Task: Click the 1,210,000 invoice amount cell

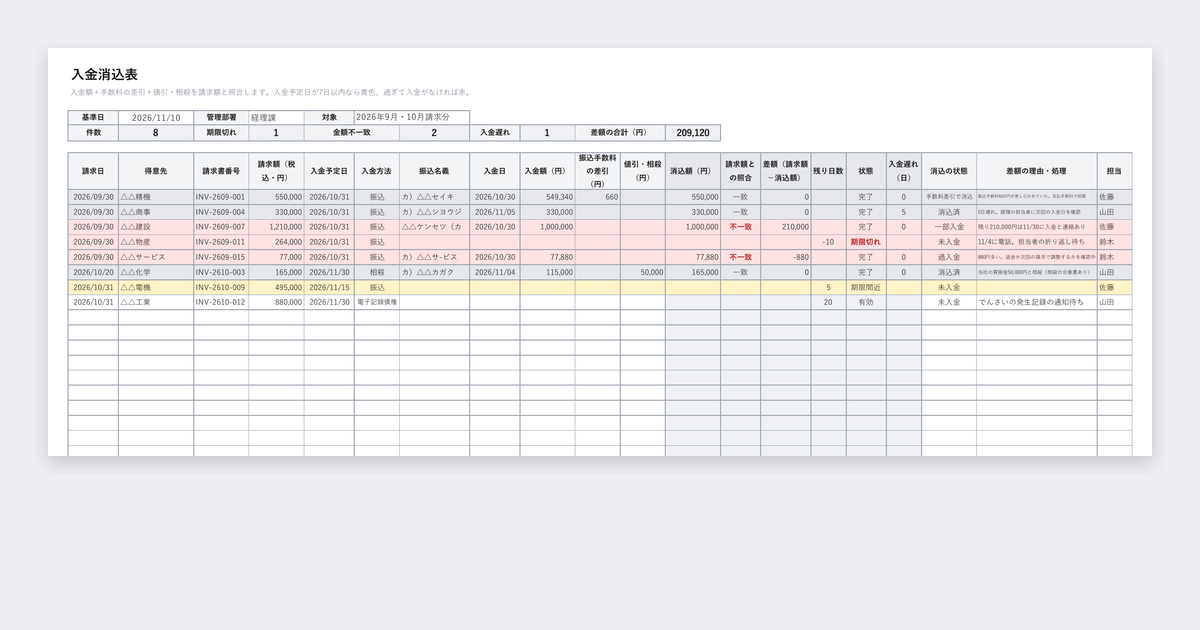Action: (276, 227)
